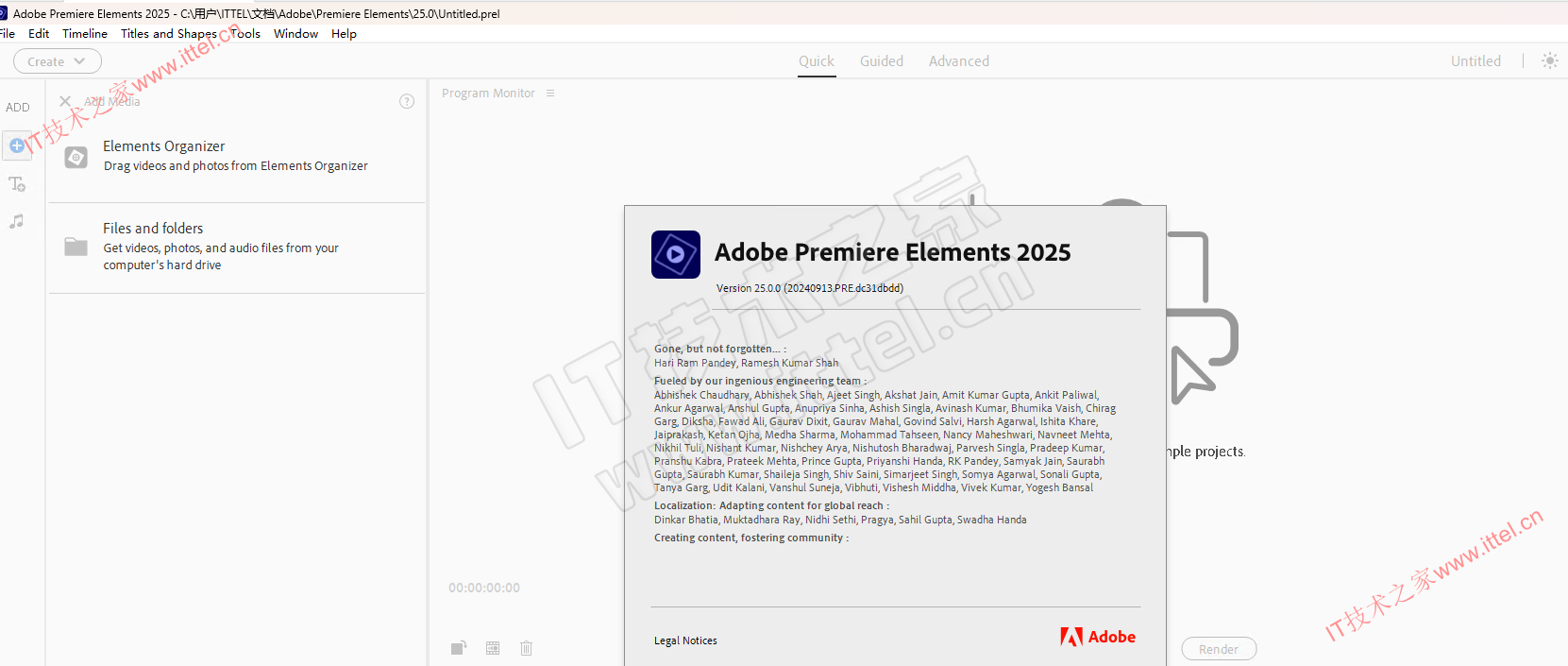Viewport: 1568px width, 666px height.
Task: Click "Creating content, fostering community" heading
Action: click(x=751, y=538)
